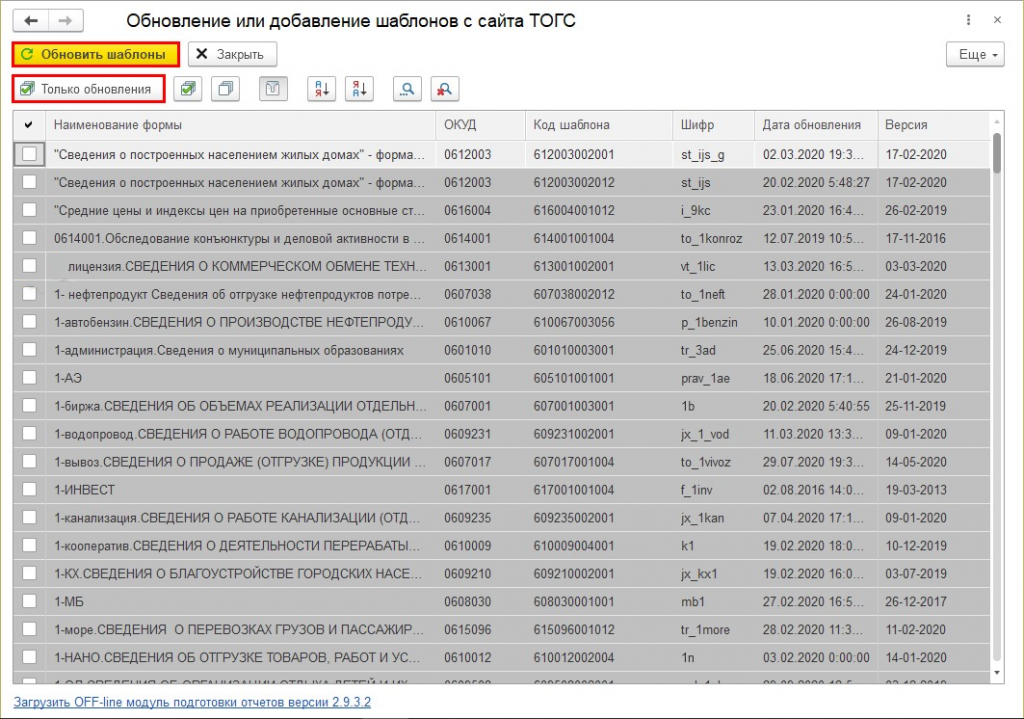Select the 1-администрация.Сведения о муниципальных образованиях row
Viewport: 1024px width, 719px height.
(x=502, y=350)
